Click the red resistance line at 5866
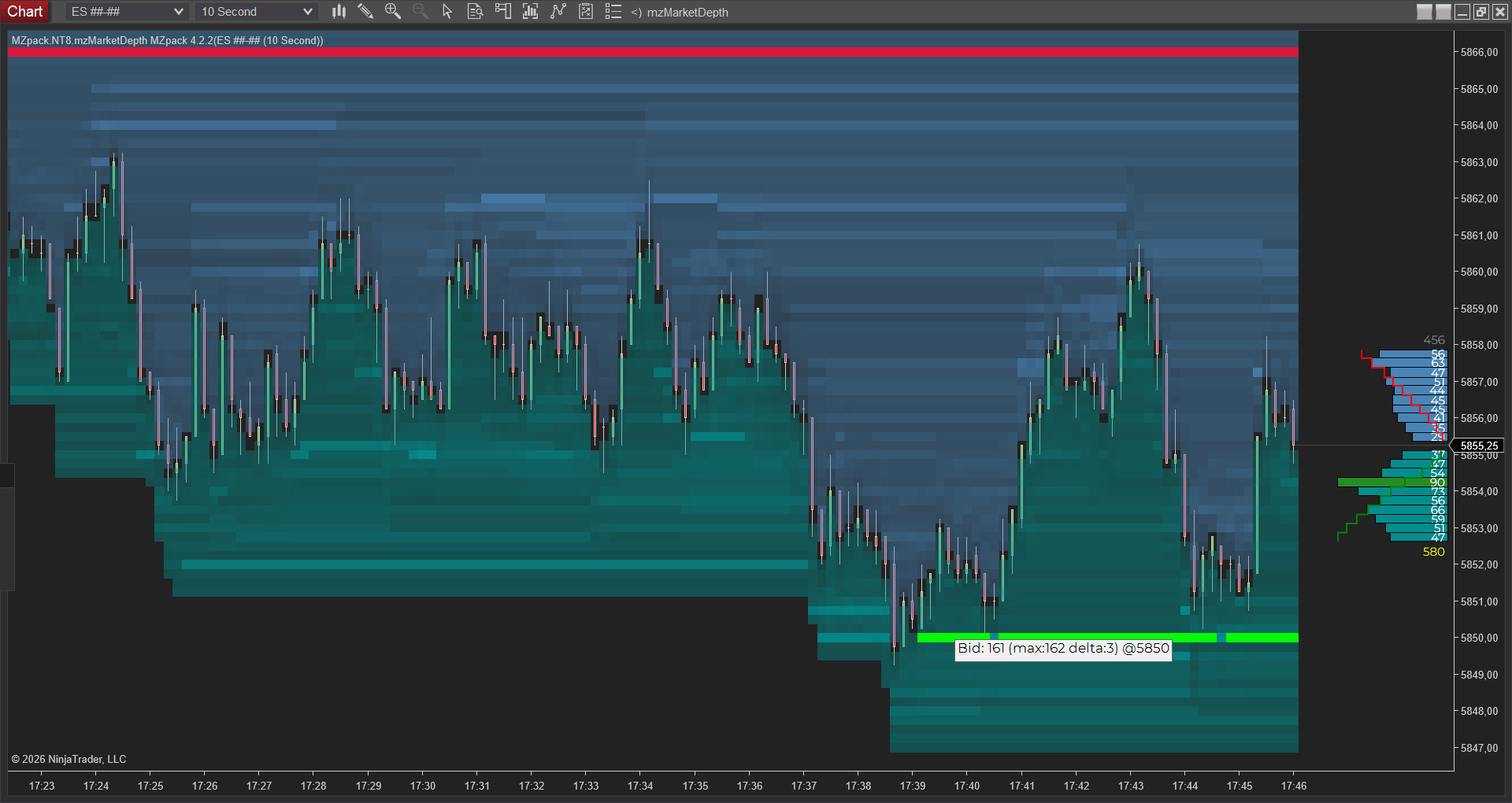Viewport: 1512px width, 803px height. pos(653,52)
